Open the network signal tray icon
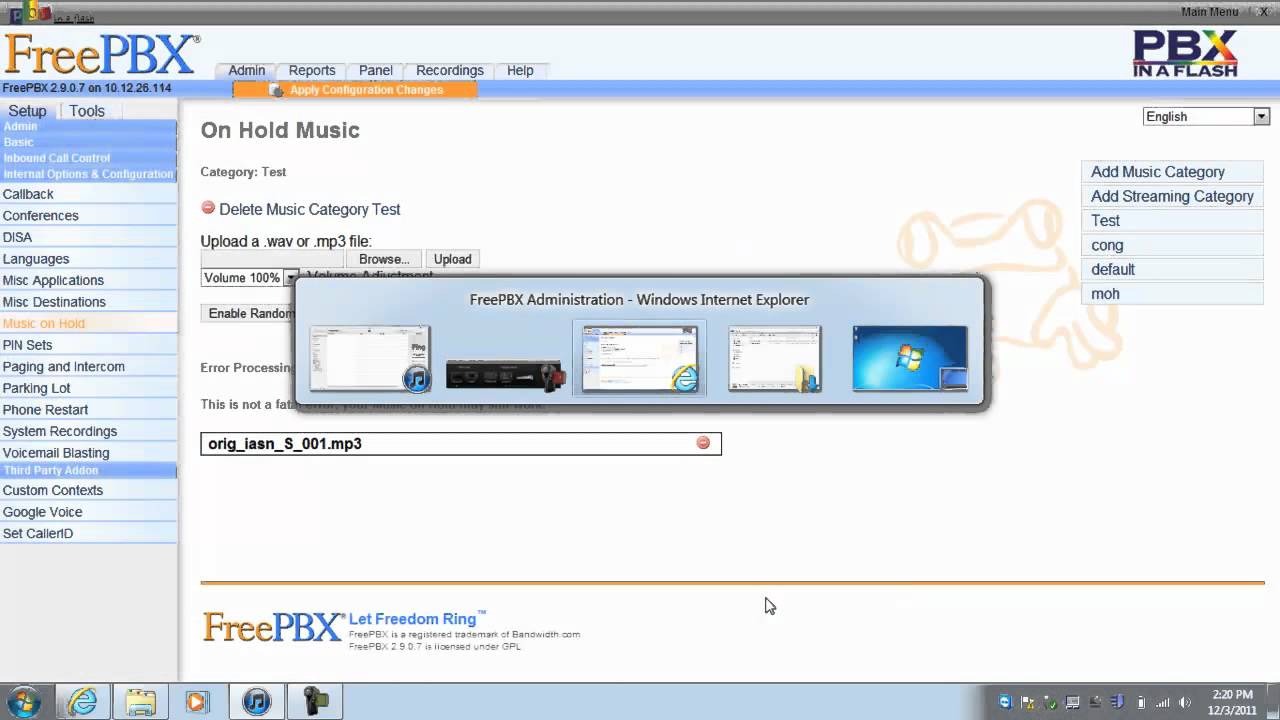The image size is (1280, 720). 1163,702
